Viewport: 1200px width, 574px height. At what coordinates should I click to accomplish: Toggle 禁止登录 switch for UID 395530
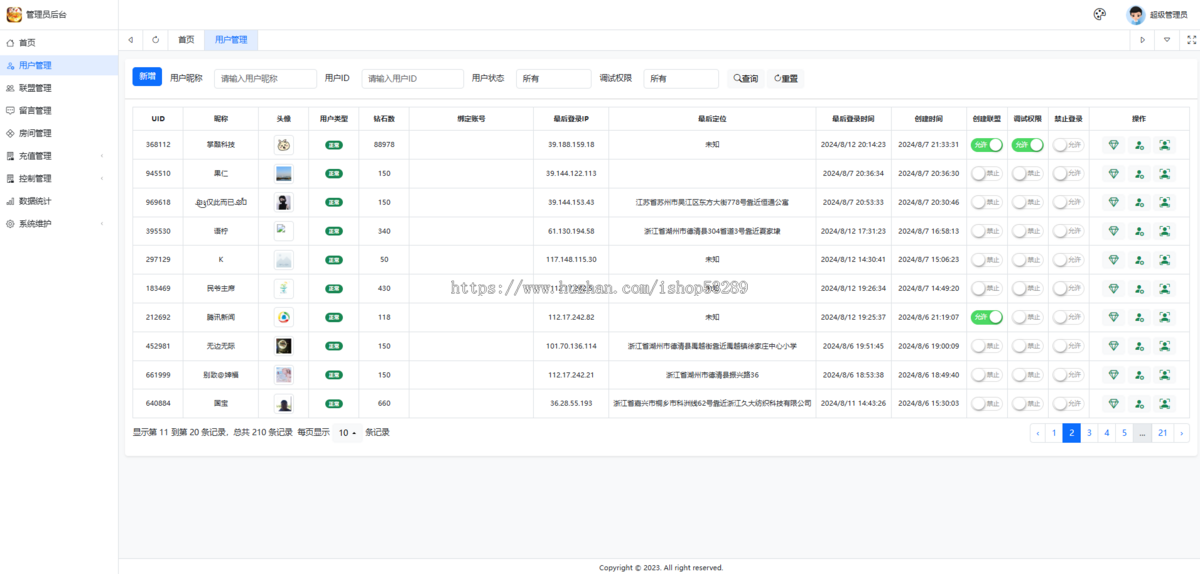pyautogui.click(x=1068, y=231)
